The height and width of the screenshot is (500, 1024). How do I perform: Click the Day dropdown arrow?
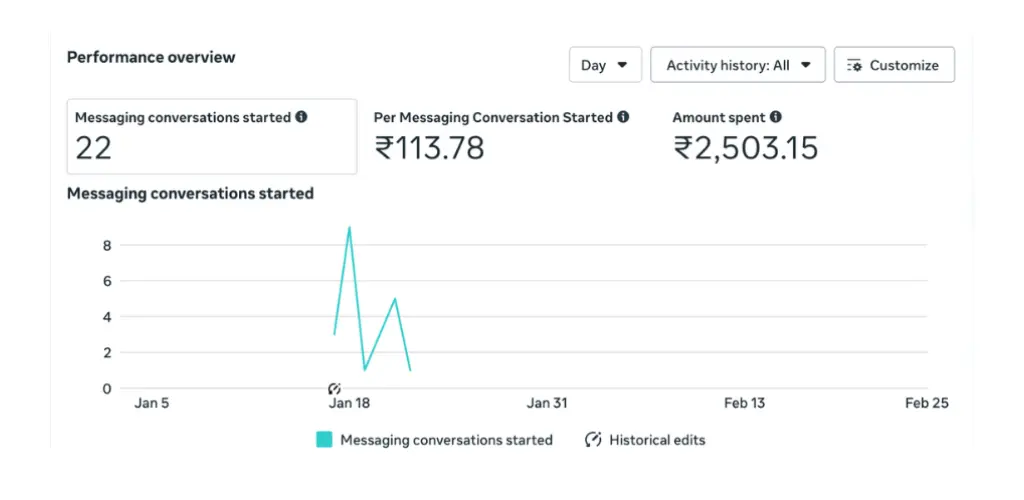622,65
